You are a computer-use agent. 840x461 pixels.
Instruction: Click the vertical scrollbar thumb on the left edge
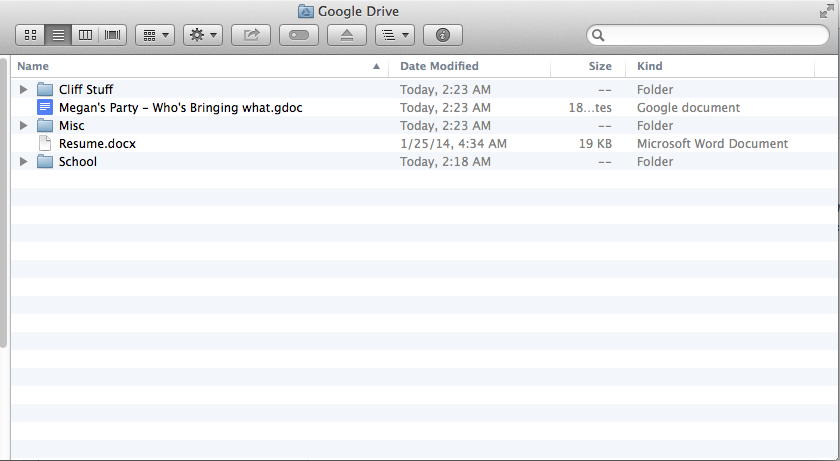[x=3, y=202]
